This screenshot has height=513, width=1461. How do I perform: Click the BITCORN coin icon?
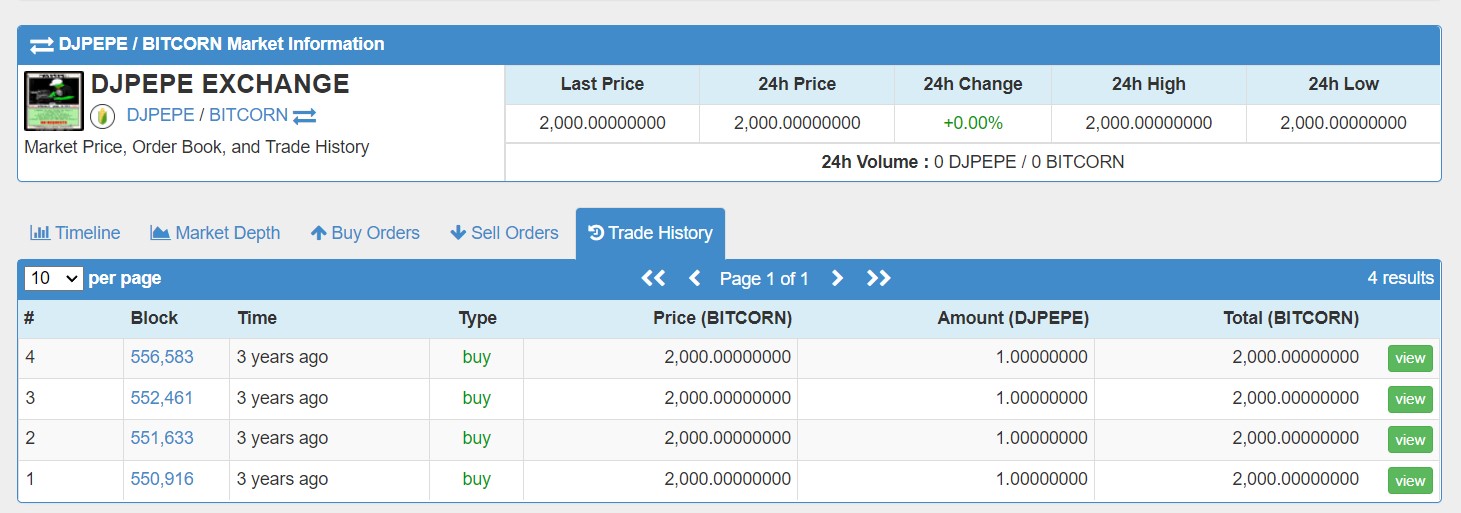pos(102,116)
